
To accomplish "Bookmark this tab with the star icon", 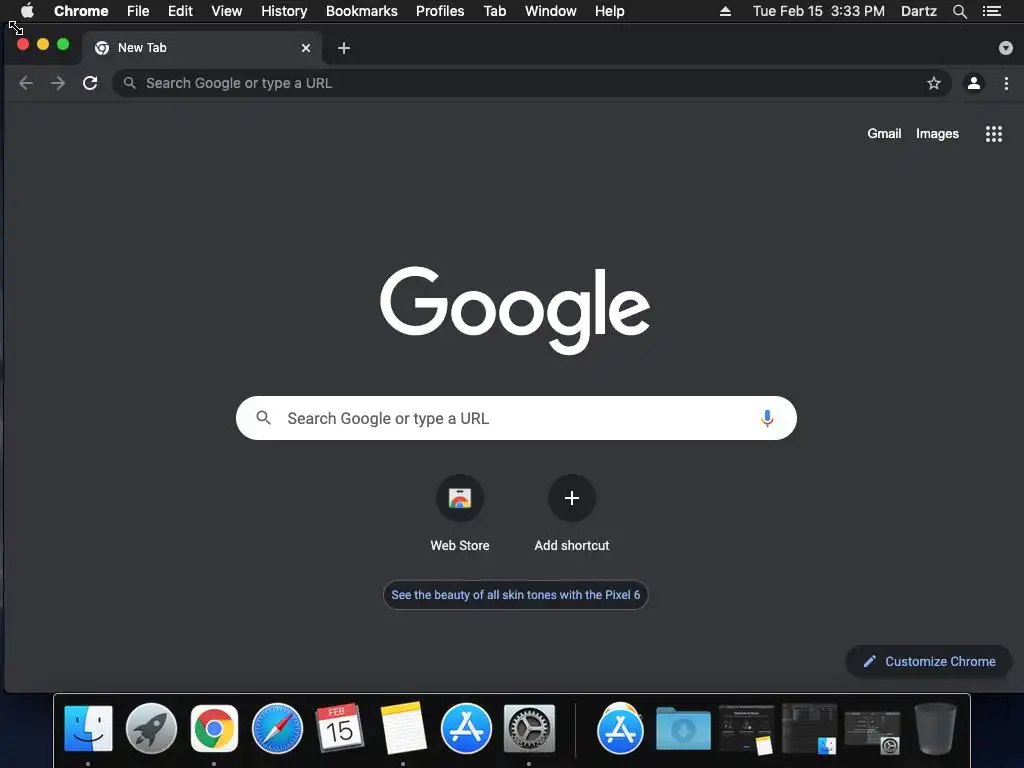I will click(x=934, y=83).
